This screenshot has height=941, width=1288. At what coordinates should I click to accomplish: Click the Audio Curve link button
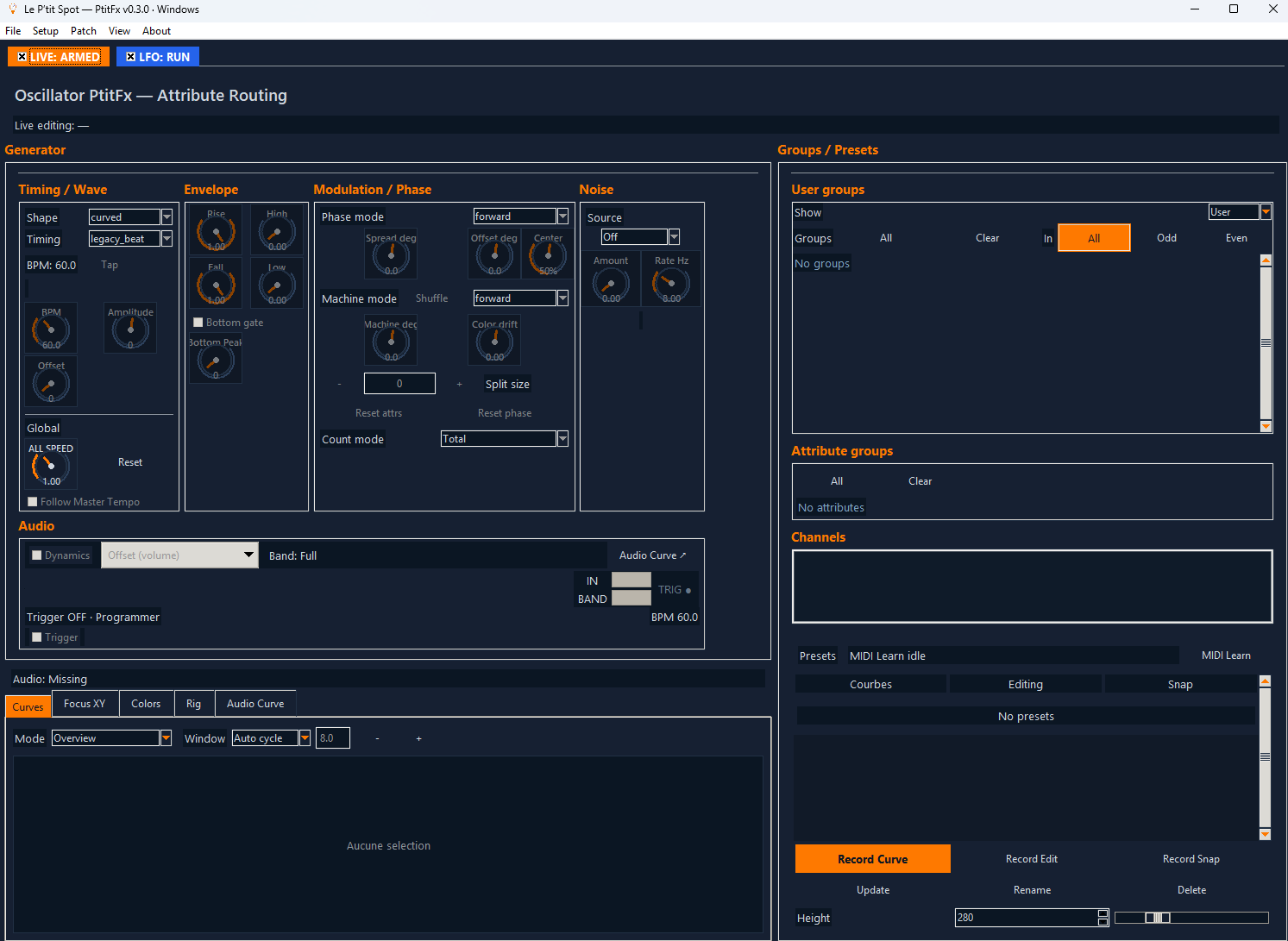[x=652, y=555]
